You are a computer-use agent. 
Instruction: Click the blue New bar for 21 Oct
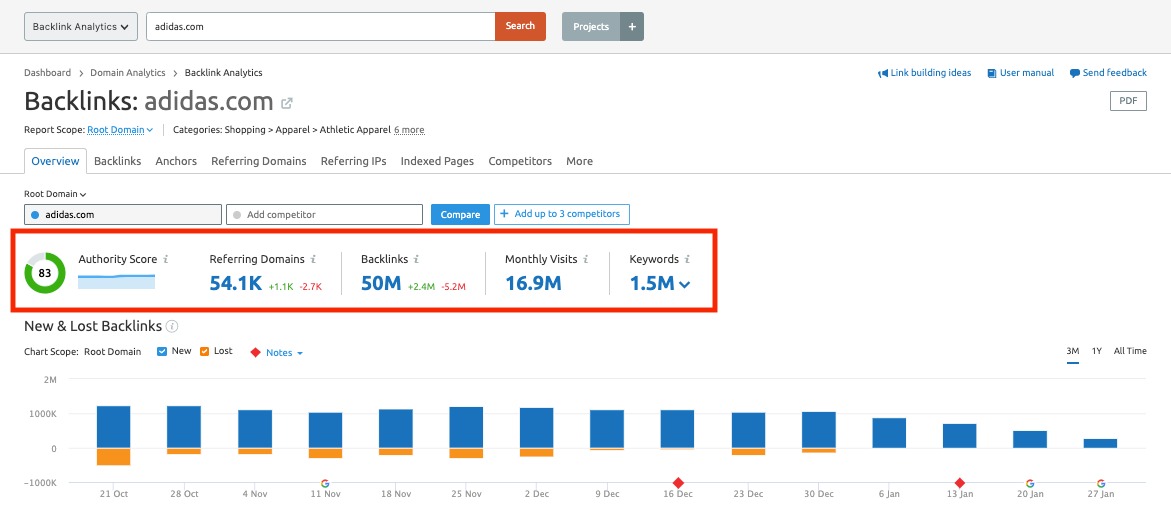click(114, 427)
